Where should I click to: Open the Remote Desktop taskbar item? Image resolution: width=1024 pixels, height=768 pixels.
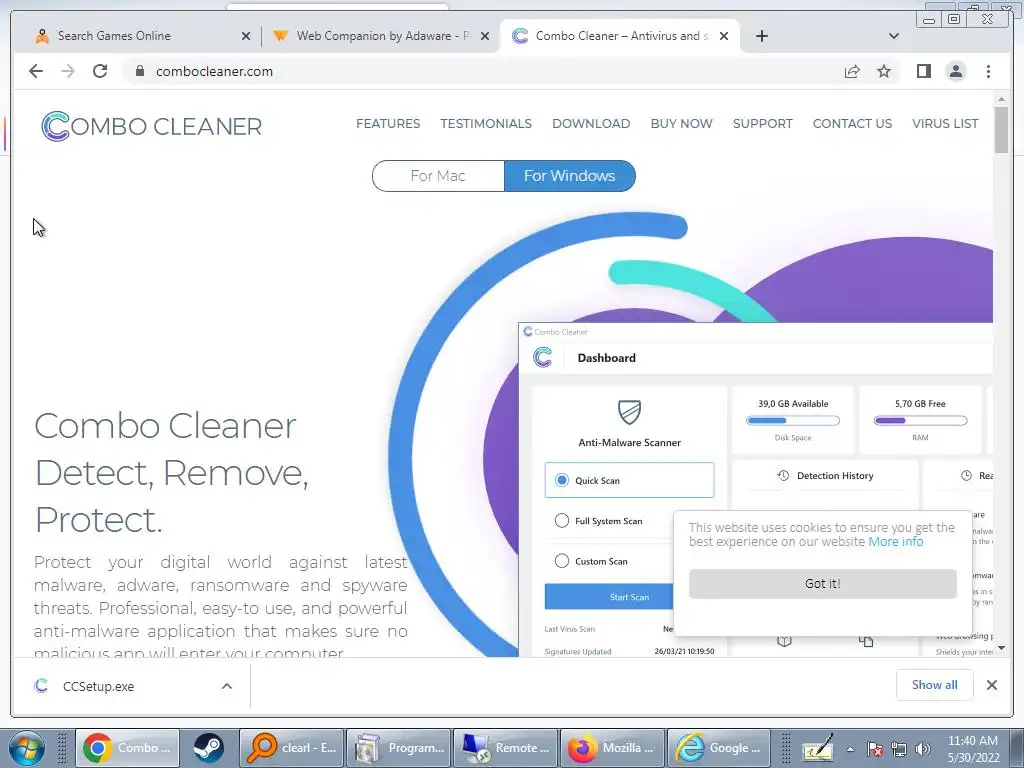(505, 748)
